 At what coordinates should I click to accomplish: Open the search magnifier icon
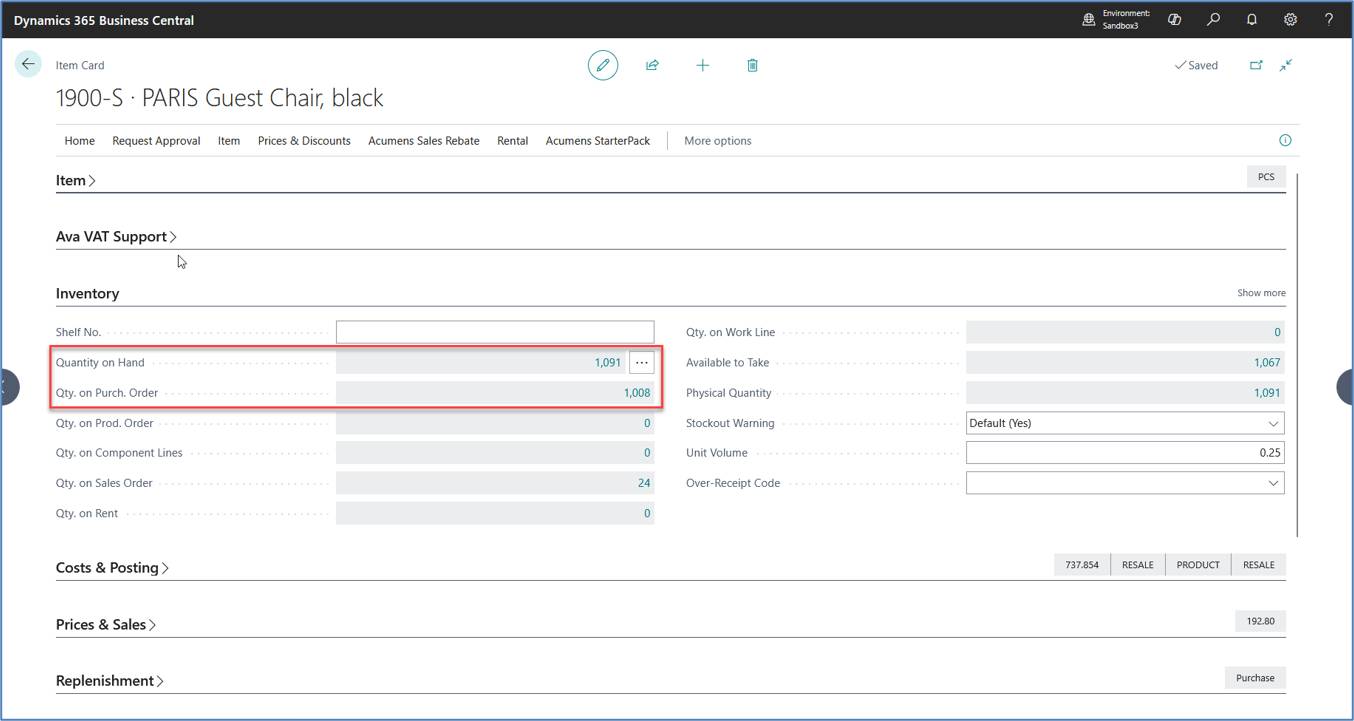(1213, 19)
